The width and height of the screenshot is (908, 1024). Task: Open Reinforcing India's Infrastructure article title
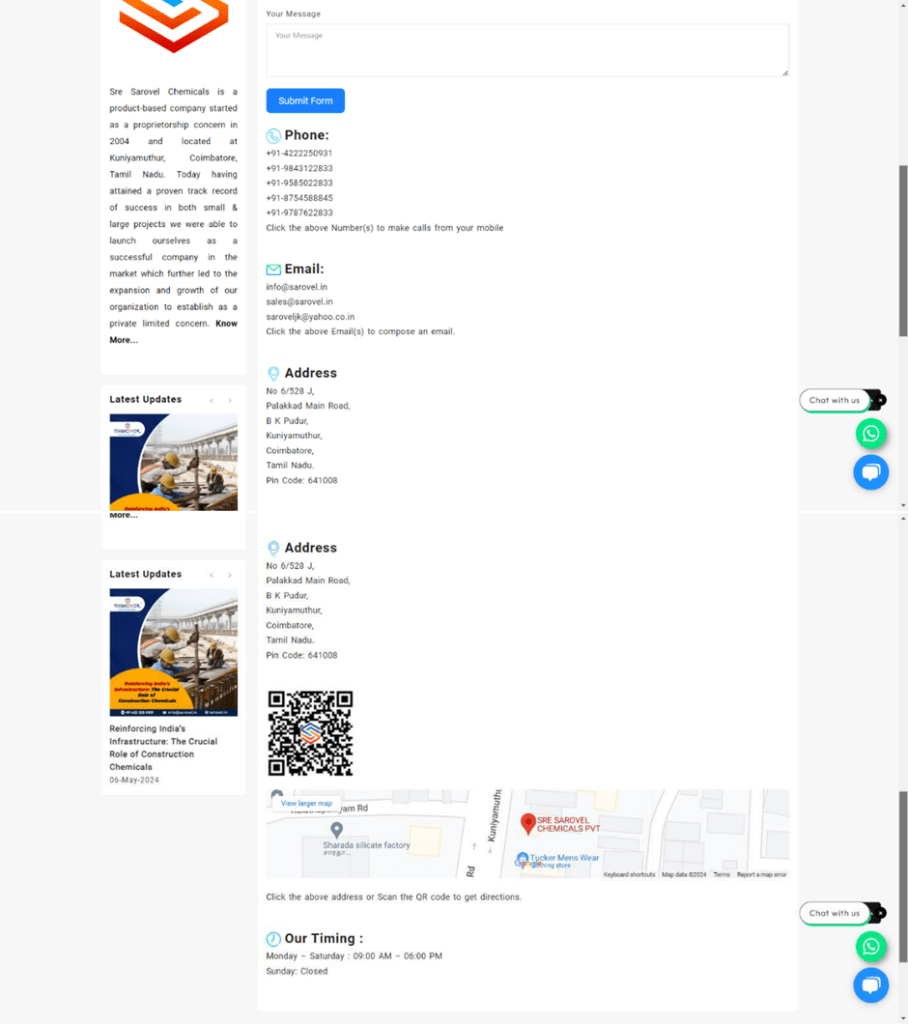click(x=163, y=748)
